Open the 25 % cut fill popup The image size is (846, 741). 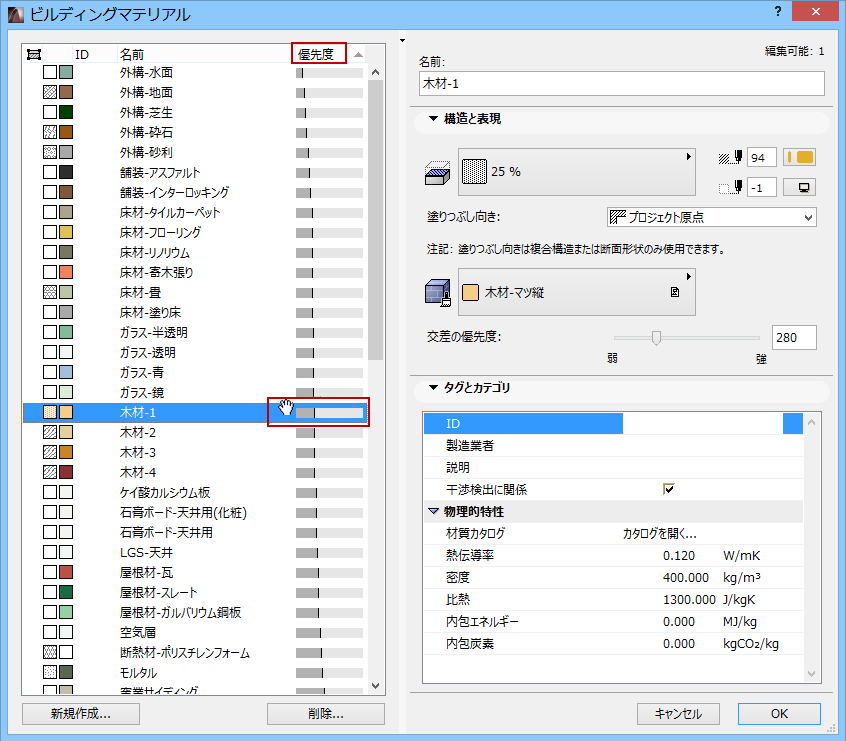pos(576,172)
